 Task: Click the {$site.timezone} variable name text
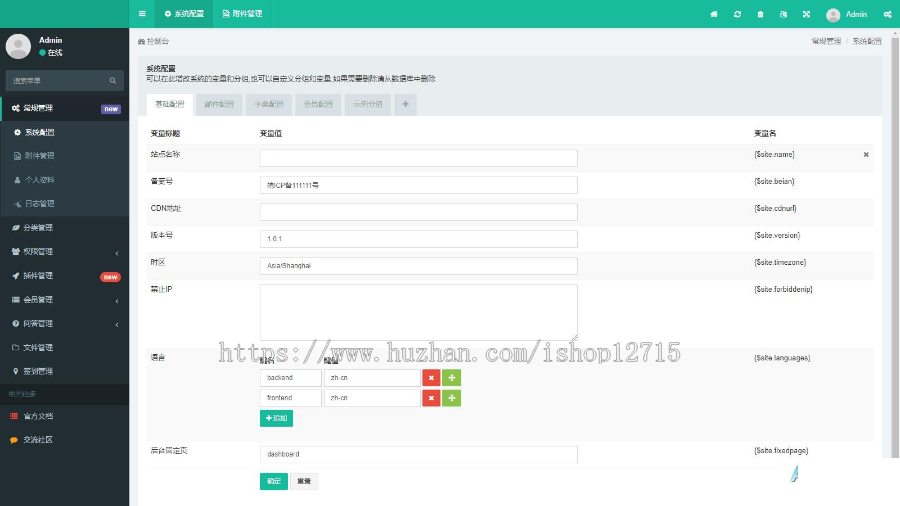(780, 263)
